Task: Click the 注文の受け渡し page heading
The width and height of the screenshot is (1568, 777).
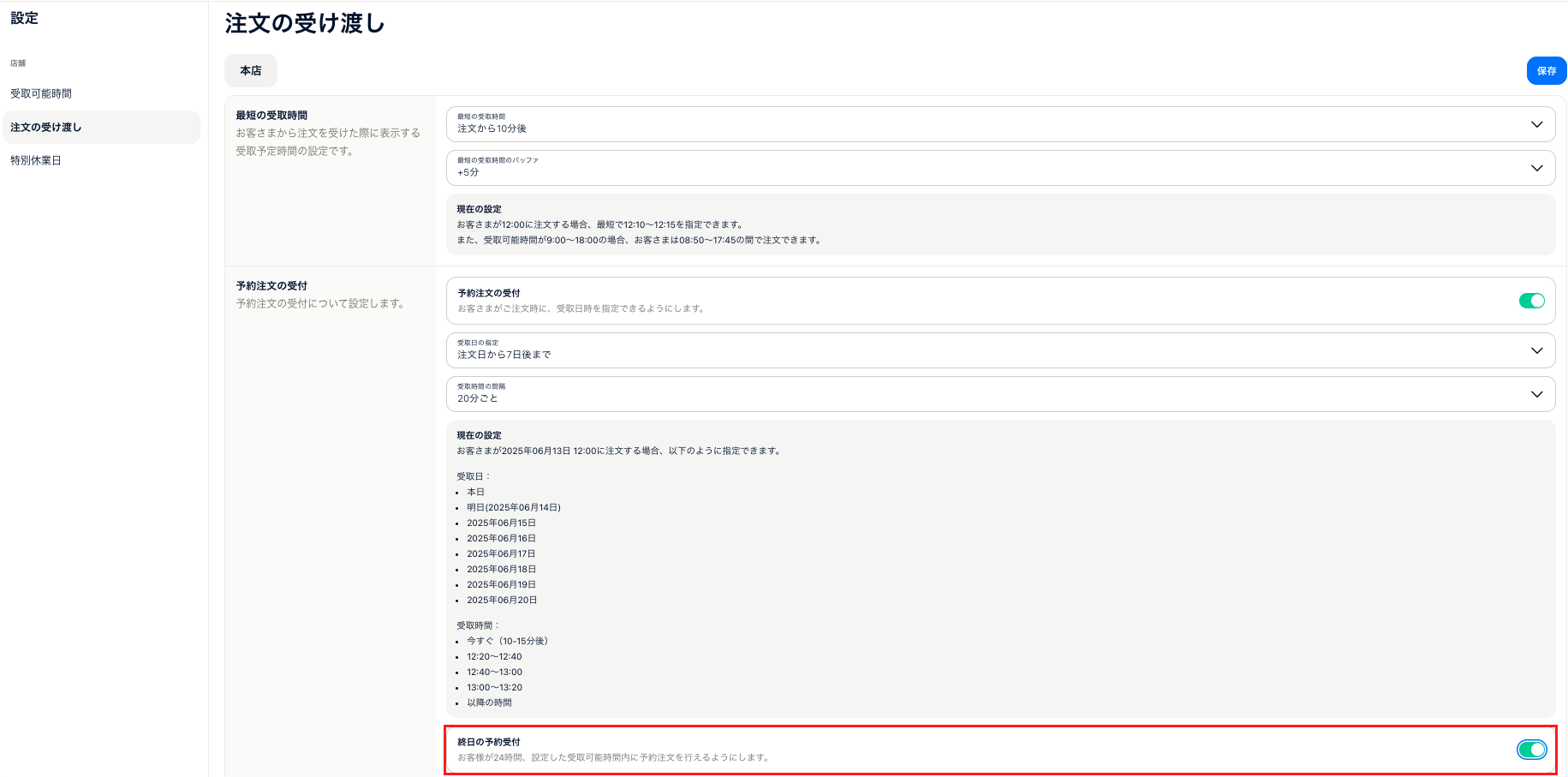Action: [x=305, y=24]
